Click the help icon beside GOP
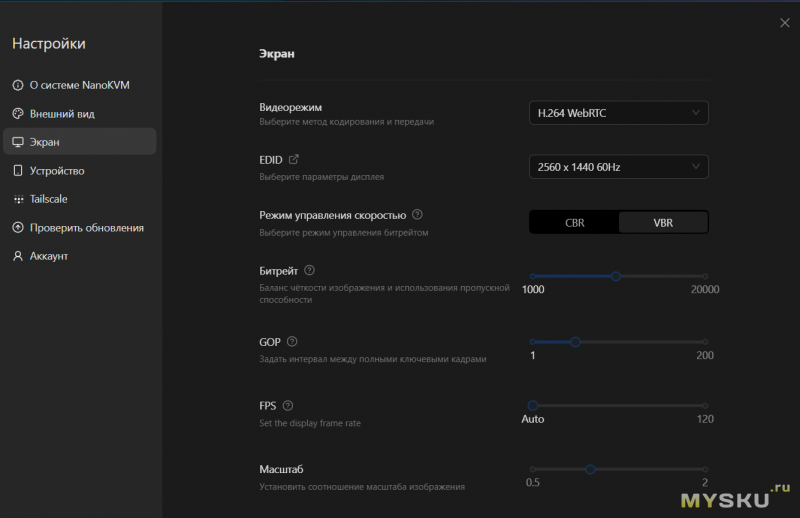800x518 pixels. (x=292, y=342)
